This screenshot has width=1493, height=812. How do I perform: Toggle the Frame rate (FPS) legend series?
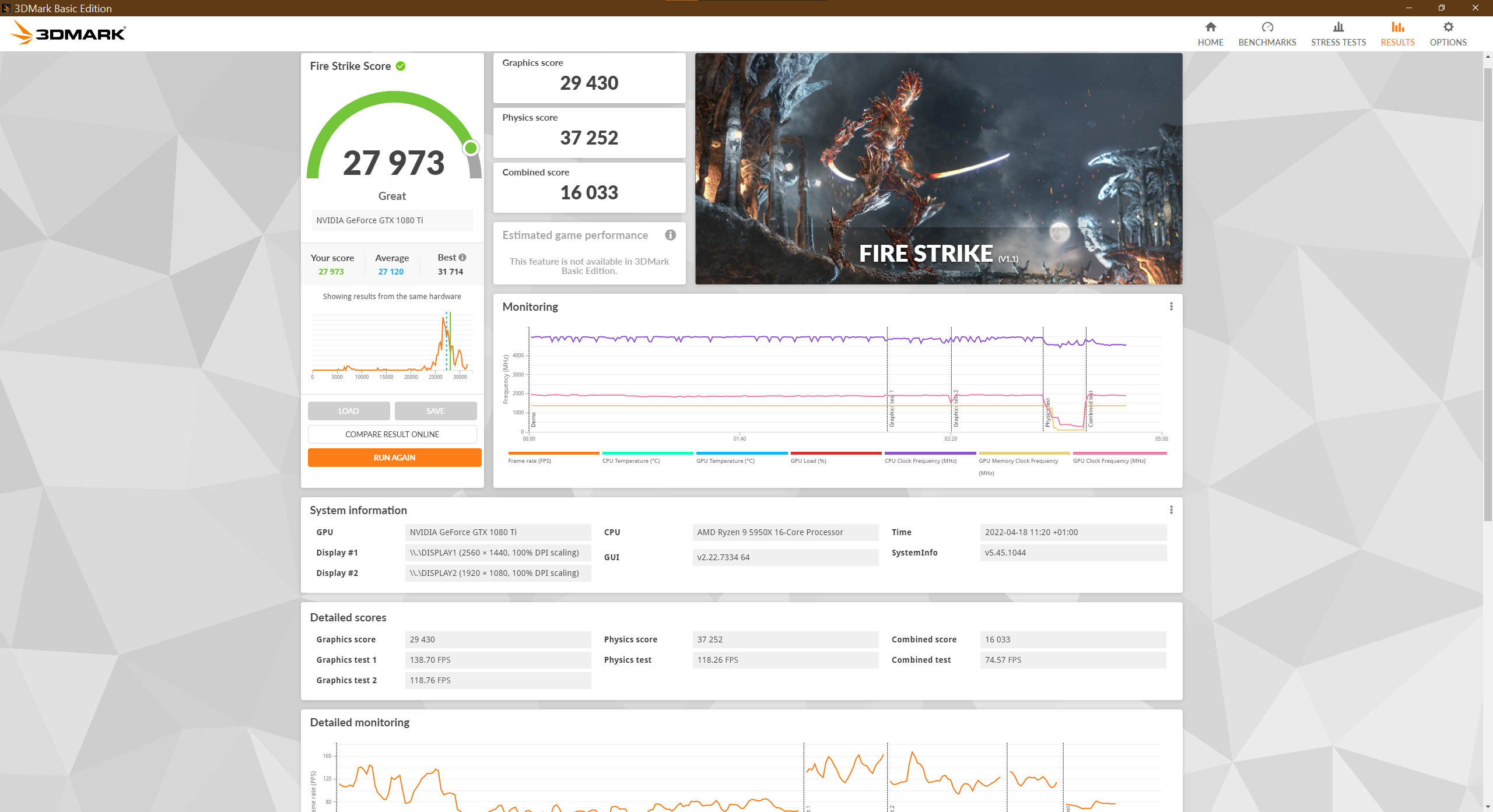pos(553,457)
